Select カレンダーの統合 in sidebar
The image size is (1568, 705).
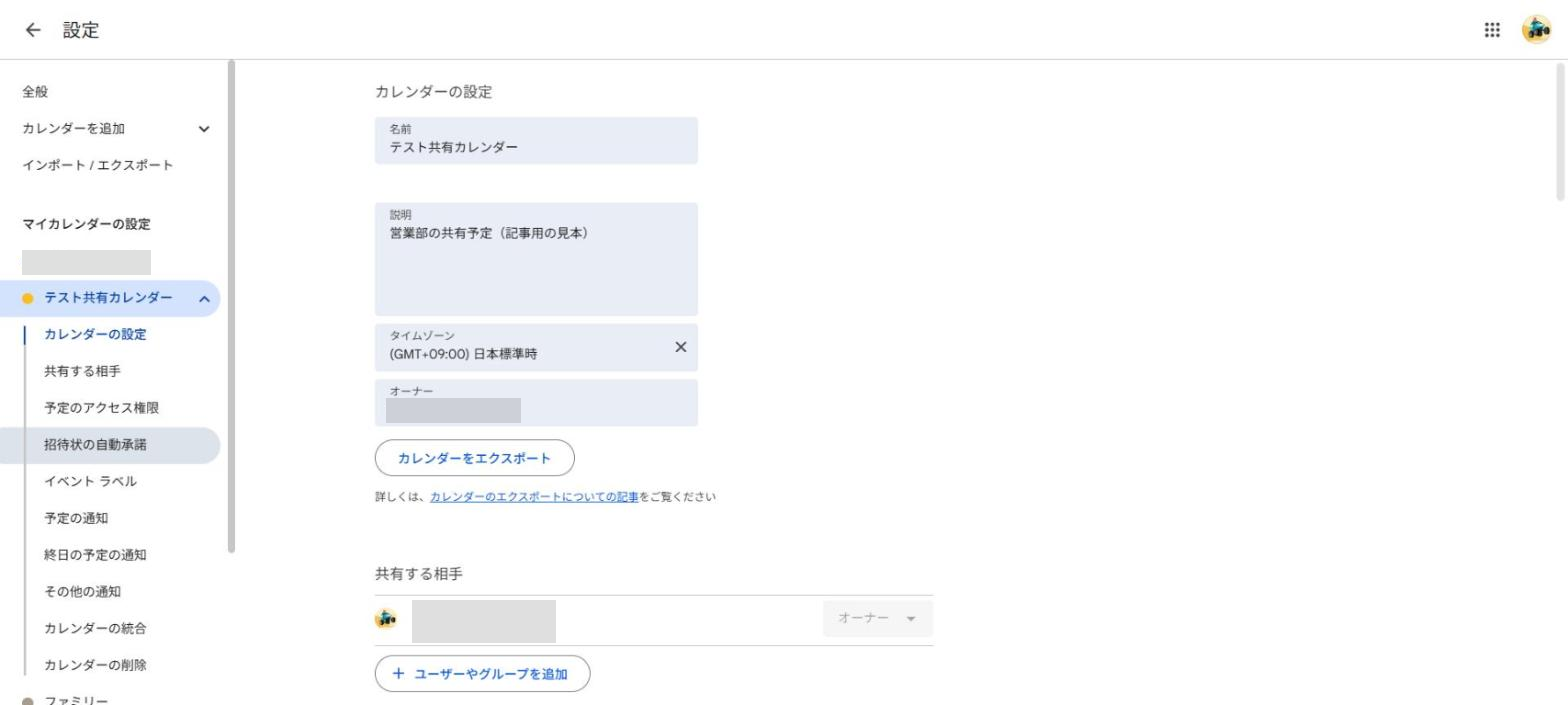(x=95, y=628)
